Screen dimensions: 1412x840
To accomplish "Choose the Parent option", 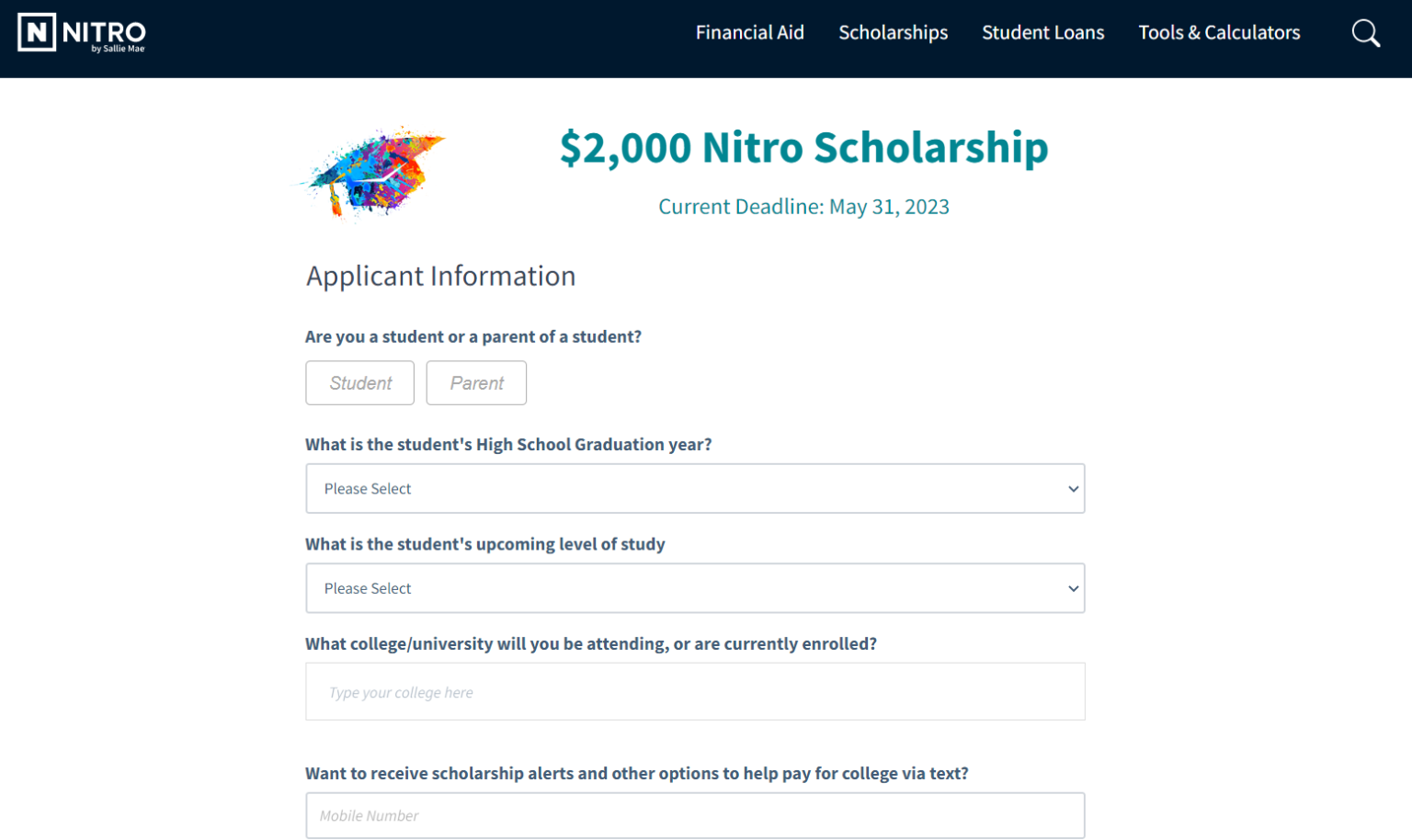I will [x=476, y=383].
